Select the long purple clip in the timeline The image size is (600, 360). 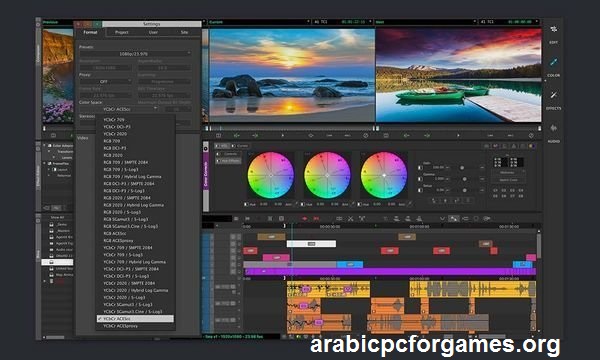390,272
